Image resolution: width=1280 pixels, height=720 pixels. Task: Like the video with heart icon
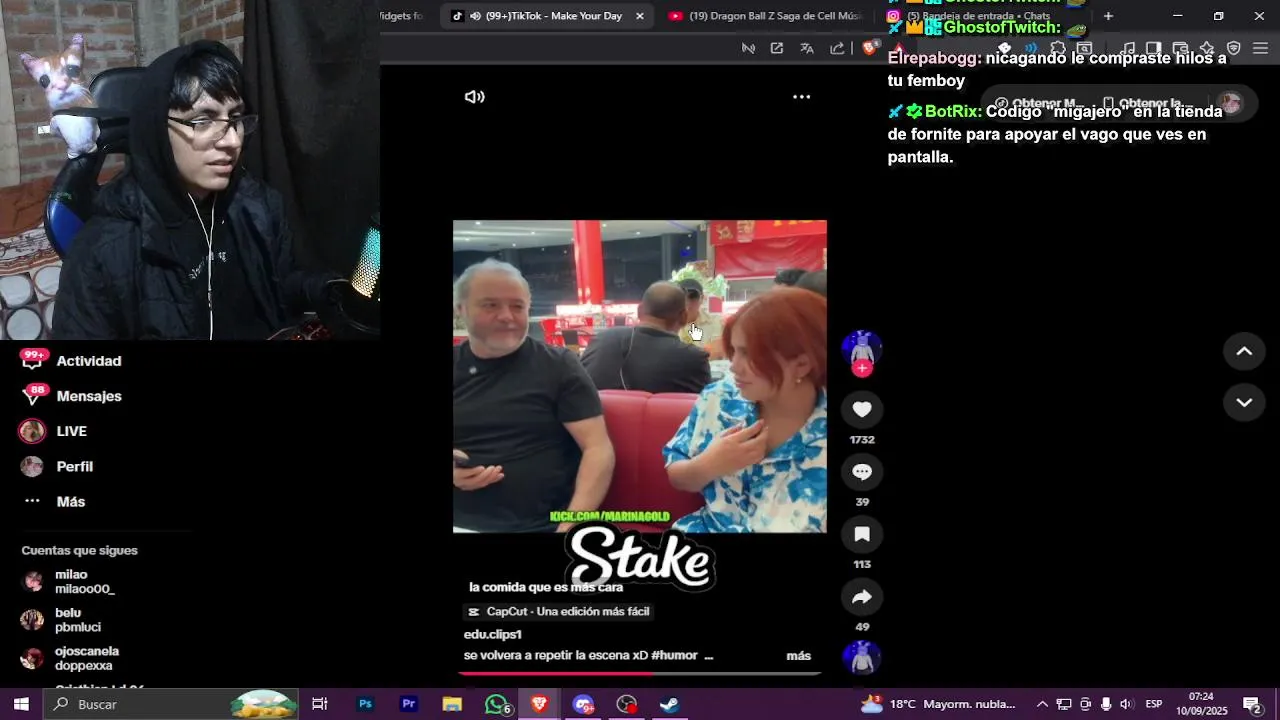pyautogui.click(x=862, y=409)
